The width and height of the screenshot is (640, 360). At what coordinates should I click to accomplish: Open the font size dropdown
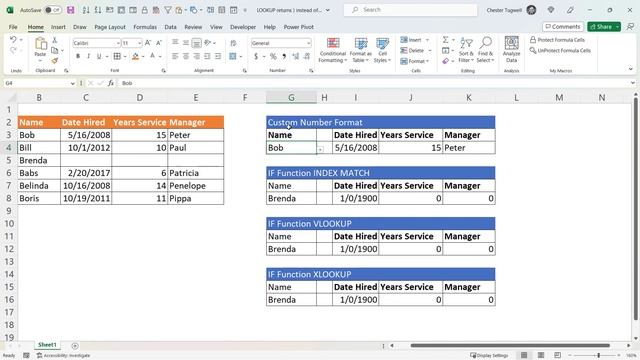tap(139, 43)
